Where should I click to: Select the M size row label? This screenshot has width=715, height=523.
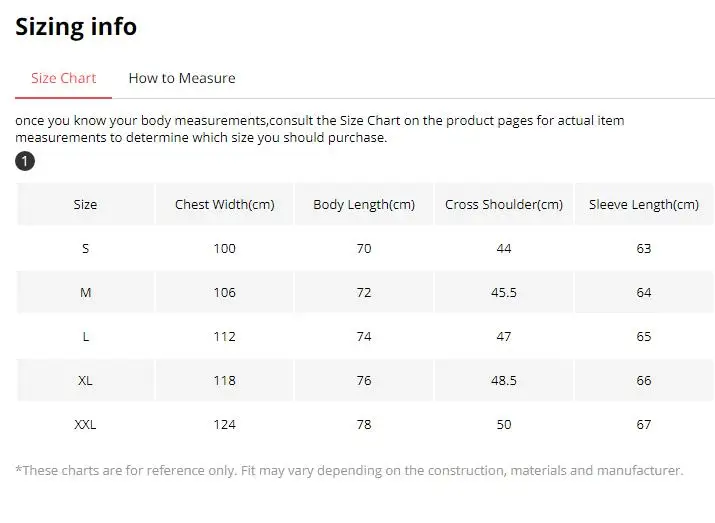pyautogui.click(x=86, y=292)
